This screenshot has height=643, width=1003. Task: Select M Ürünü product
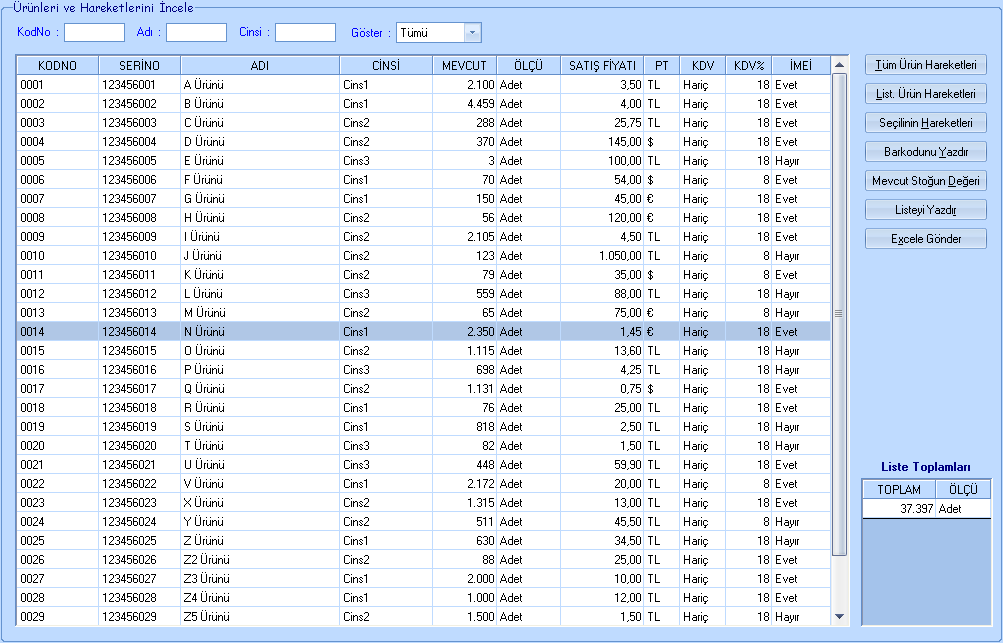pos(423,313)
